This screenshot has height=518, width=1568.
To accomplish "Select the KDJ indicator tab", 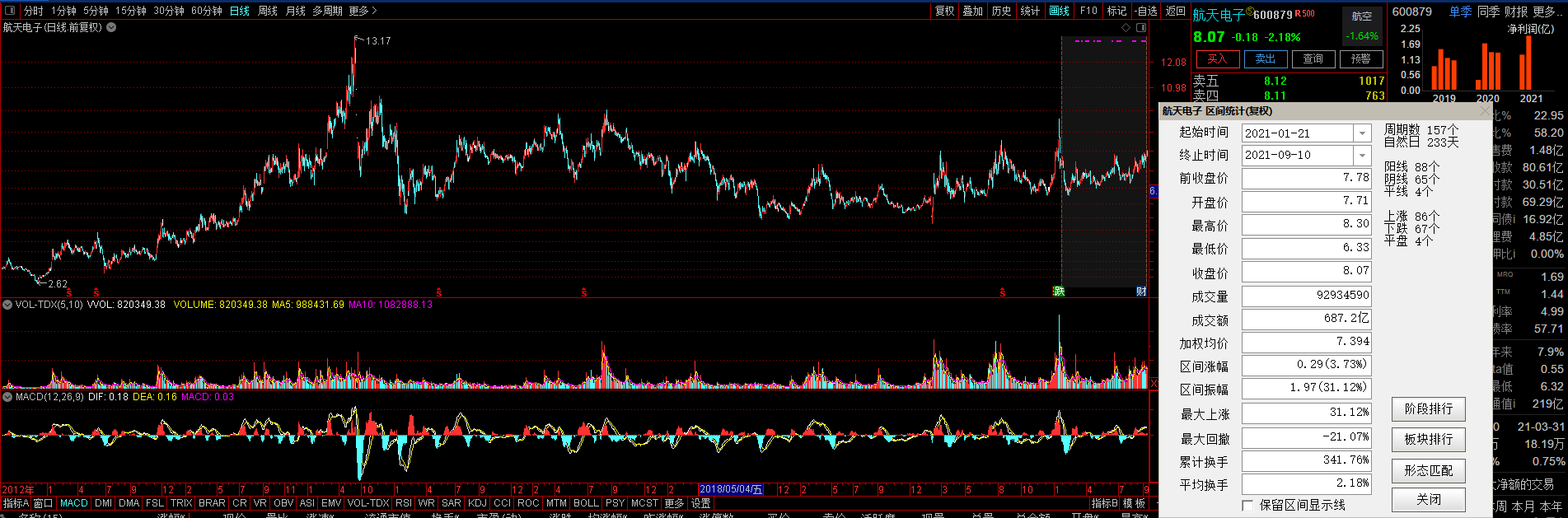I will point(477,503).
